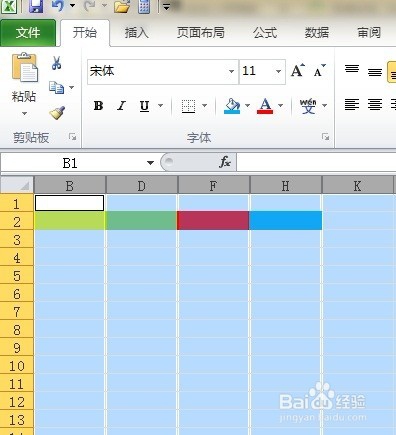Screen dimensions: 396x435
Task: Click the formula bar input area
Action: click(316, 163)
